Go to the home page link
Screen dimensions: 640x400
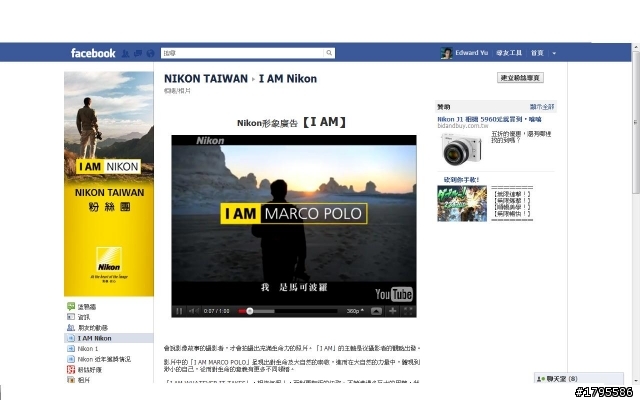click(537, 53)
